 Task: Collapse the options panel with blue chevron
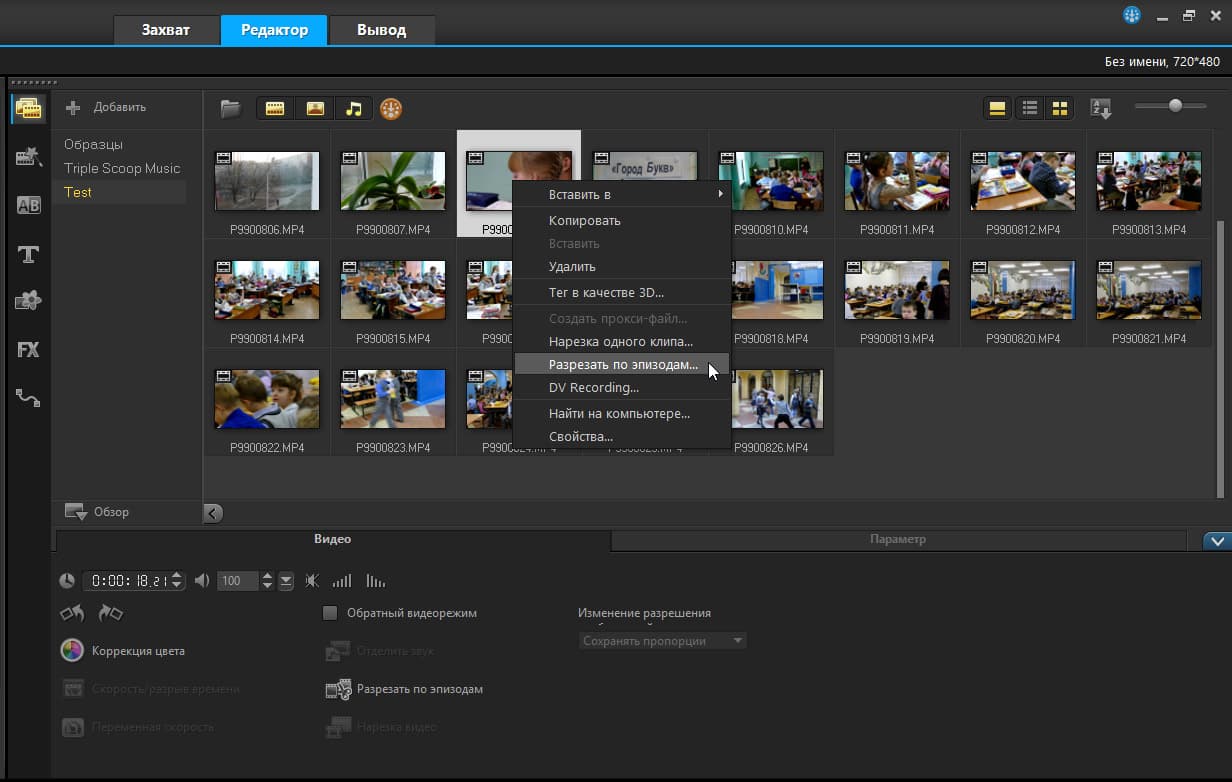click(1216, 541)
